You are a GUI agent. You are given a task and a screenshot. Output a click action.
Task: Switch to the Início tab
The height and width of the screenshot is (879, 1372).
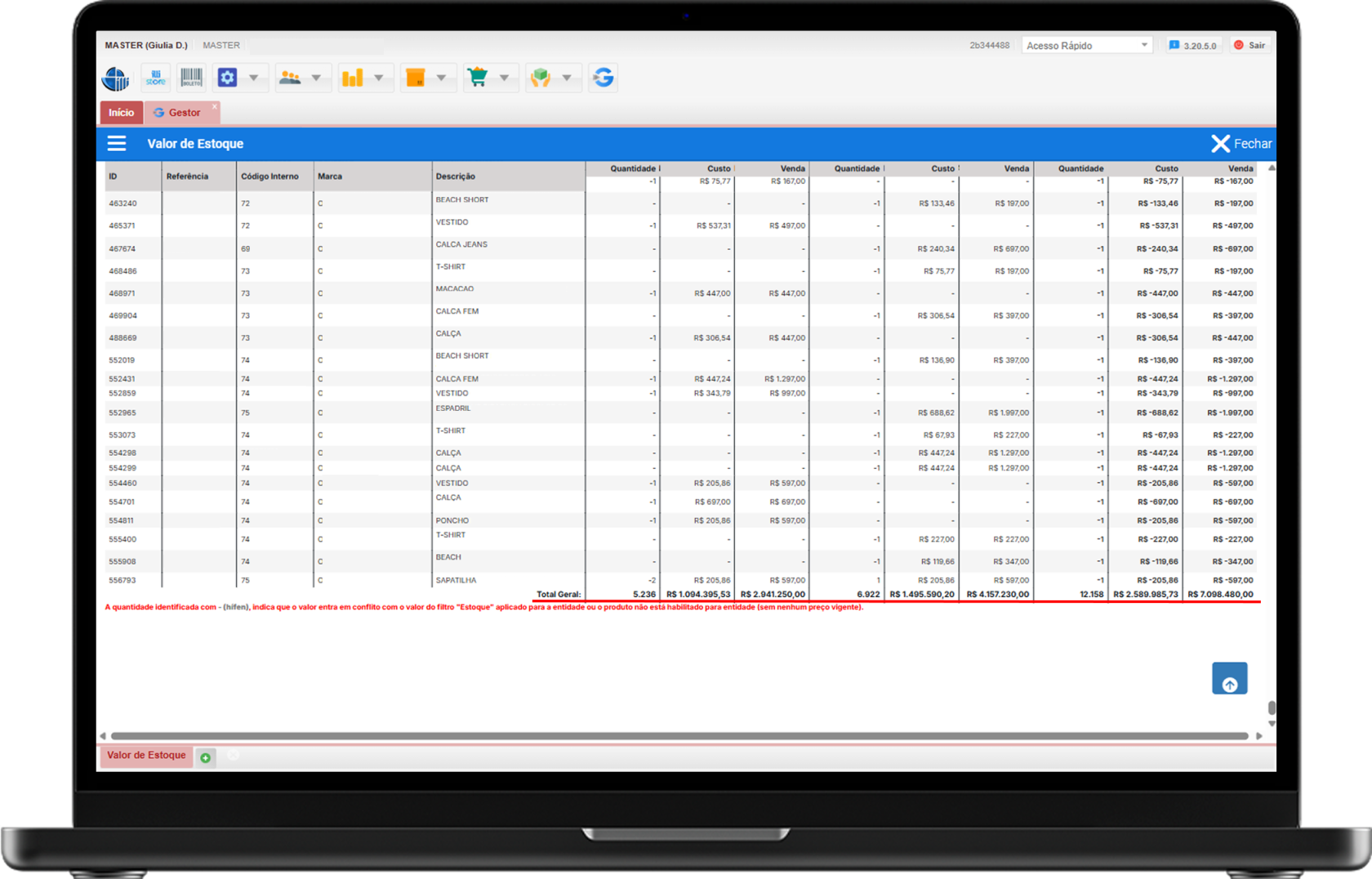[121, 113]
